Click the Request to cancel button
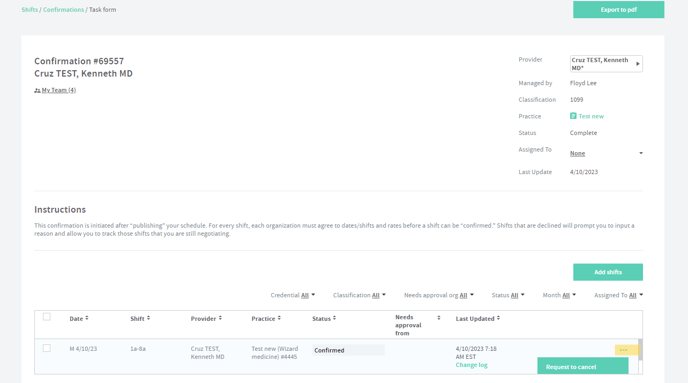This screenshot has width=688, height=383. pyautogui.click(x=583, y=366)
